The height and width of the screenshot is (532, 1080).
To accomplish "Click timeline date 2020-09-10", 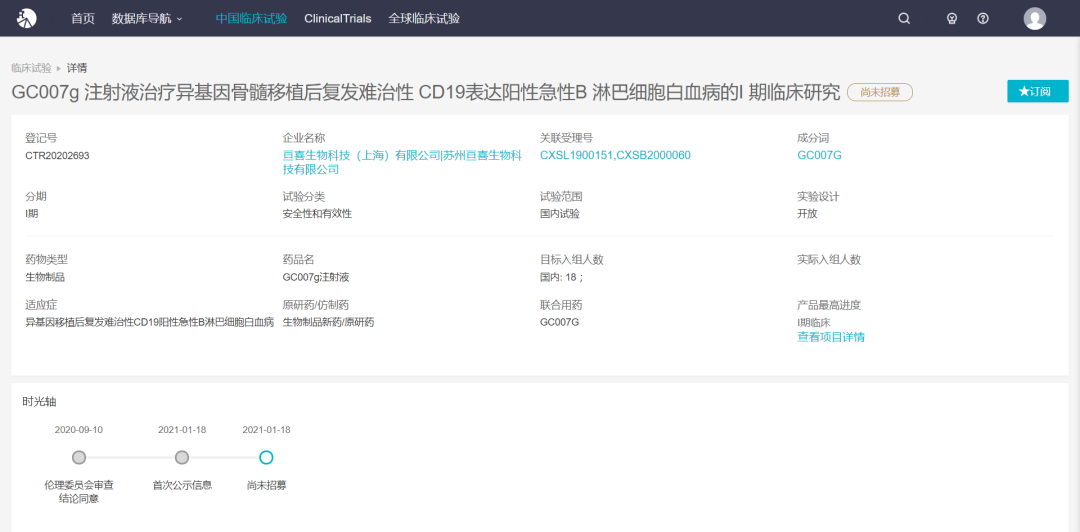I will coord(79,430).
